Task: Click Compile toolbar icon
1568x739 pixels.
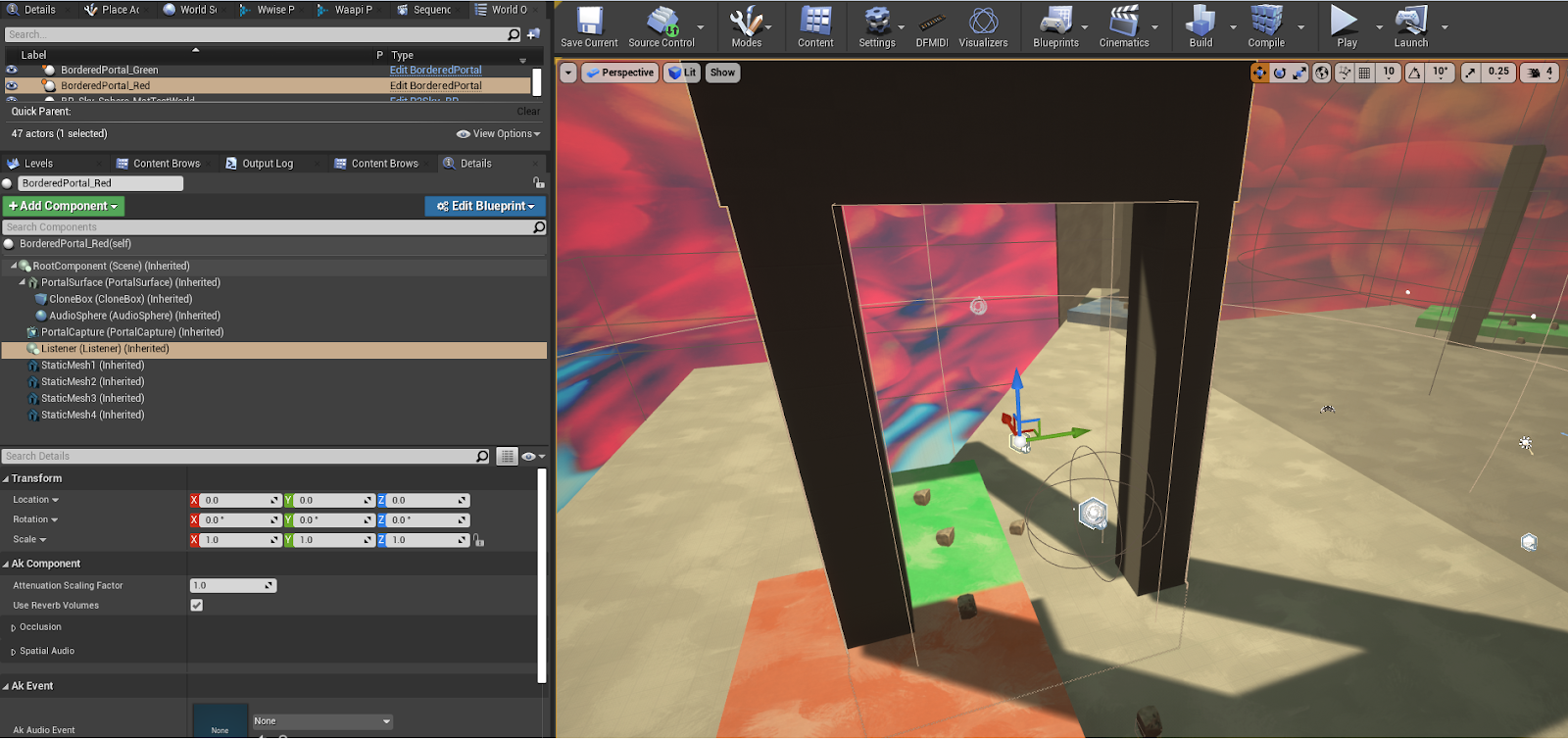Action: click(x=1266, y=26)
